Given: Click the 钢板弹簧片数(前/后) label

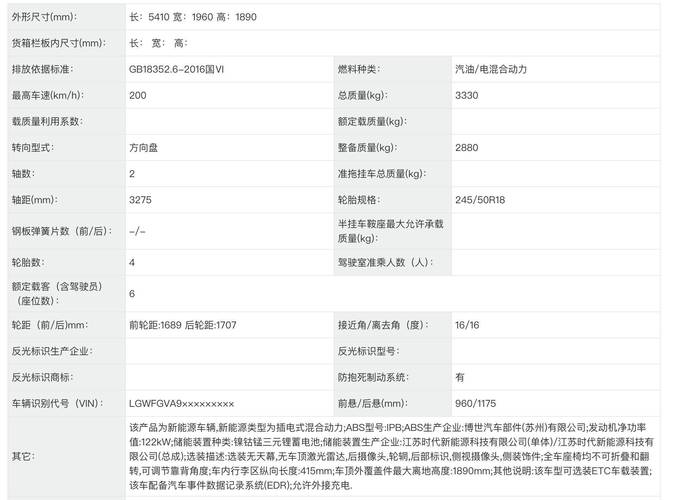Looking at the screenshot, I should click(x=62, y=231).
